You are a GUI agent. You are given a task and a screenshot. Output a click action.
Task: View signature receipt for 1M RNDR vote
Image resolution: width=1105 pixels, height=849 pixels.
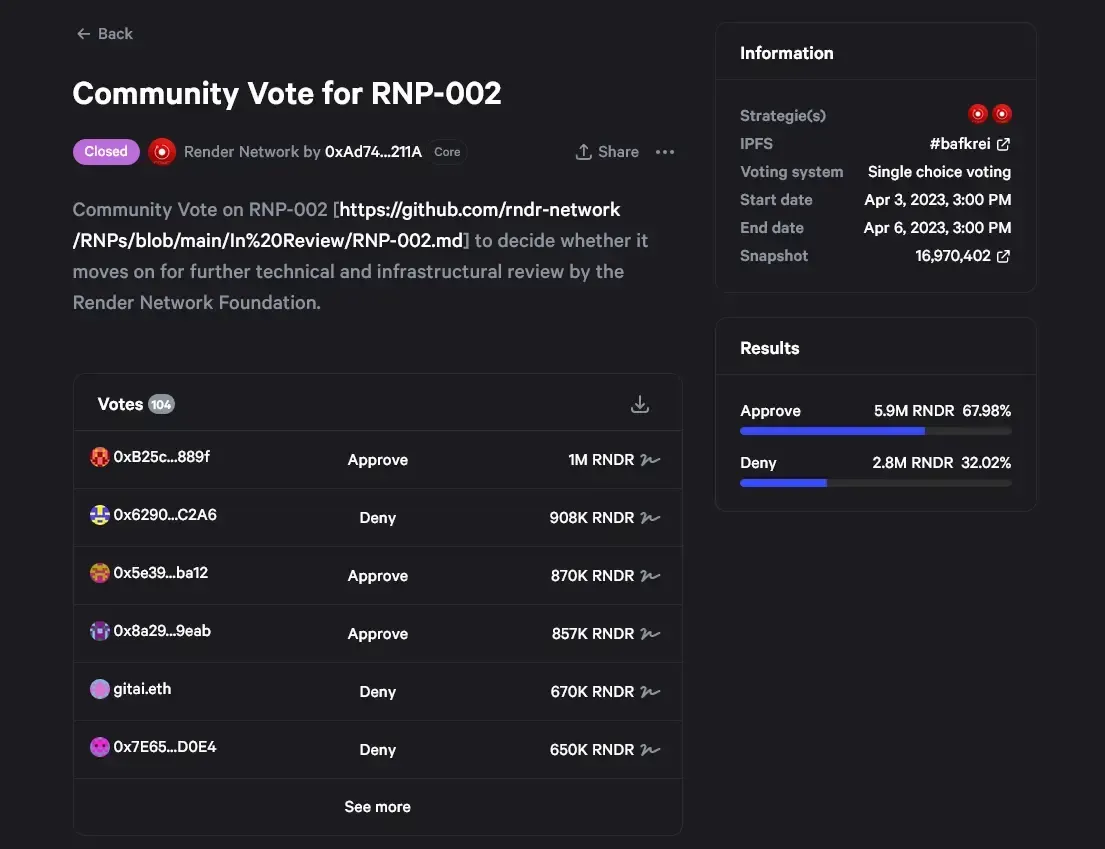coord(650,460)
